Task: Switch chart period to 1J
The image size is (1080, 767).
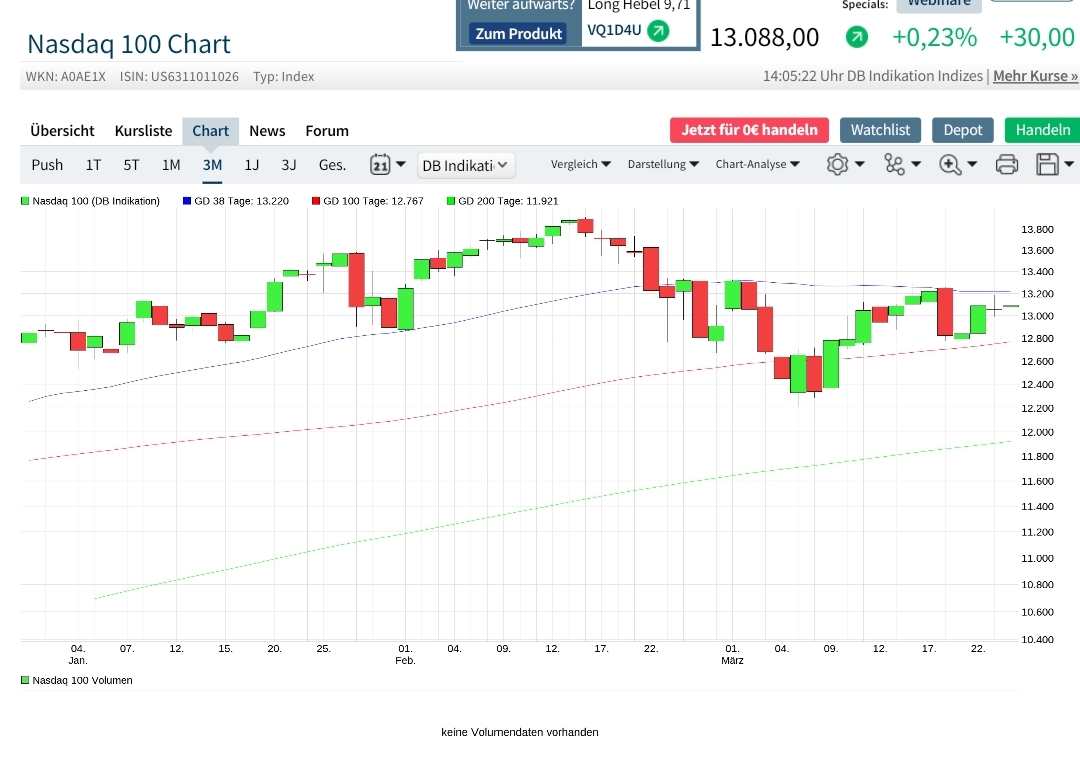Action: coord(251,164)
